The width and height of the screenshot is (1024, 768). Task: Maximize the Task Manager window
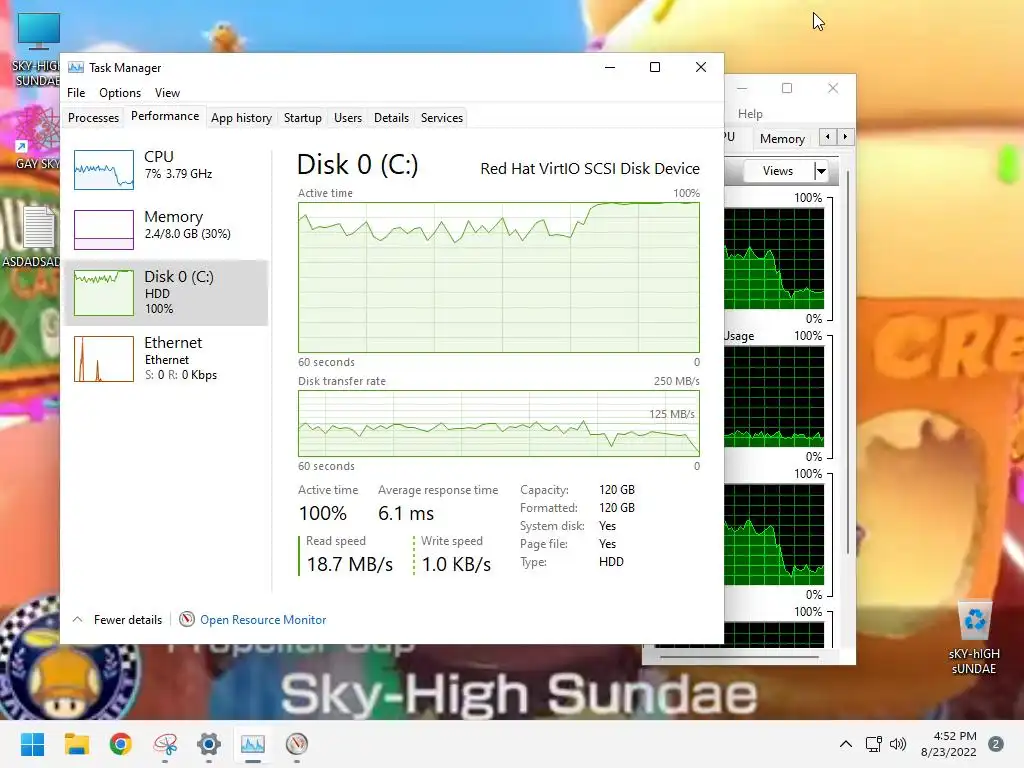pos(654,67)
